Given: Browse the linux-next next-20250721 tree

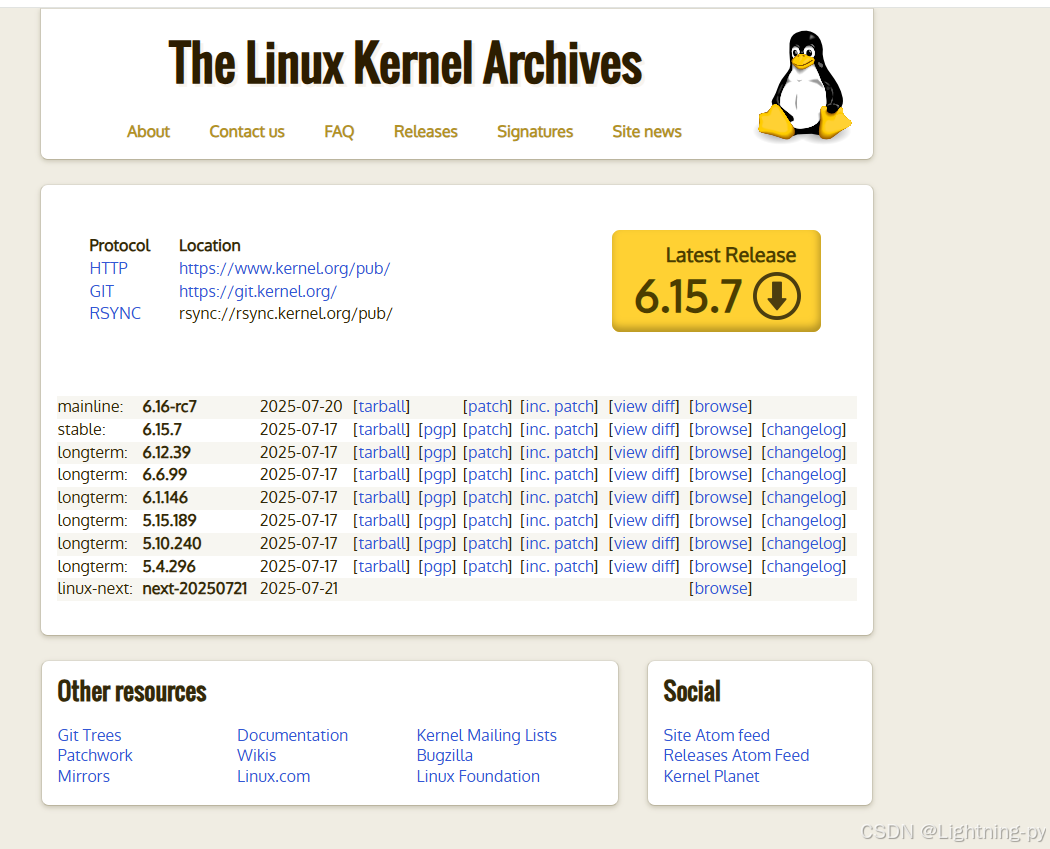Looking at the screenshot, I should [721, 589].
